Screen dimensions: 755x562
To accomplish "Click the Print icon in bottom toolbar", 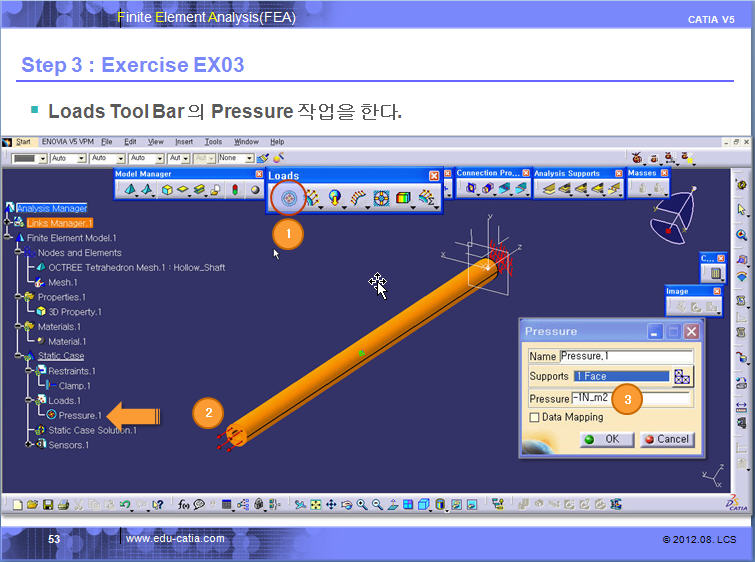I will click(62, 505).
